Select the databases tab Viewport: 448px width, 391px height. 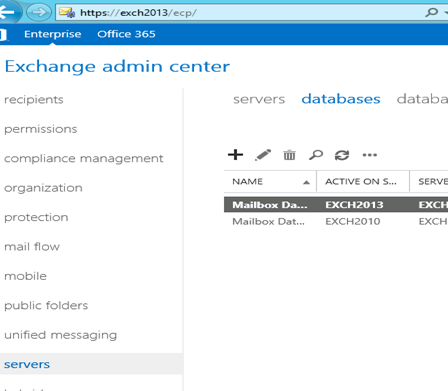pyautogui.click(x=341, y=99)
